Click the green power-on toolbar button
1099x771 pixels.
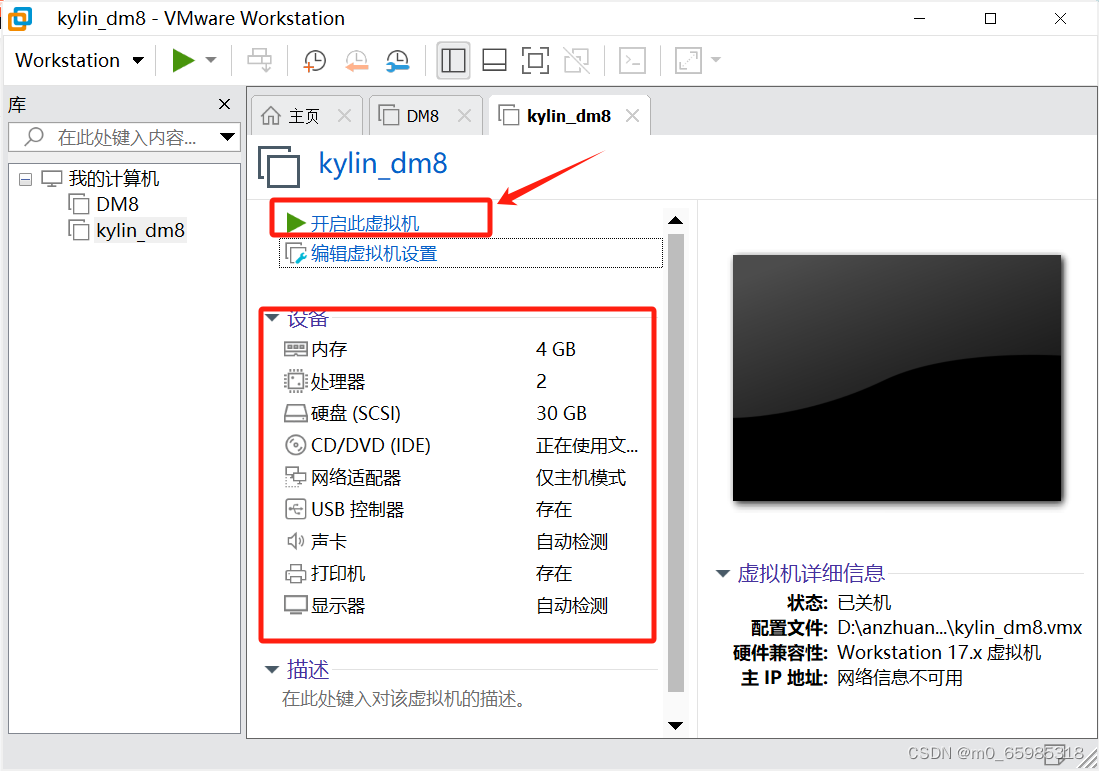(x=183, y=60)
